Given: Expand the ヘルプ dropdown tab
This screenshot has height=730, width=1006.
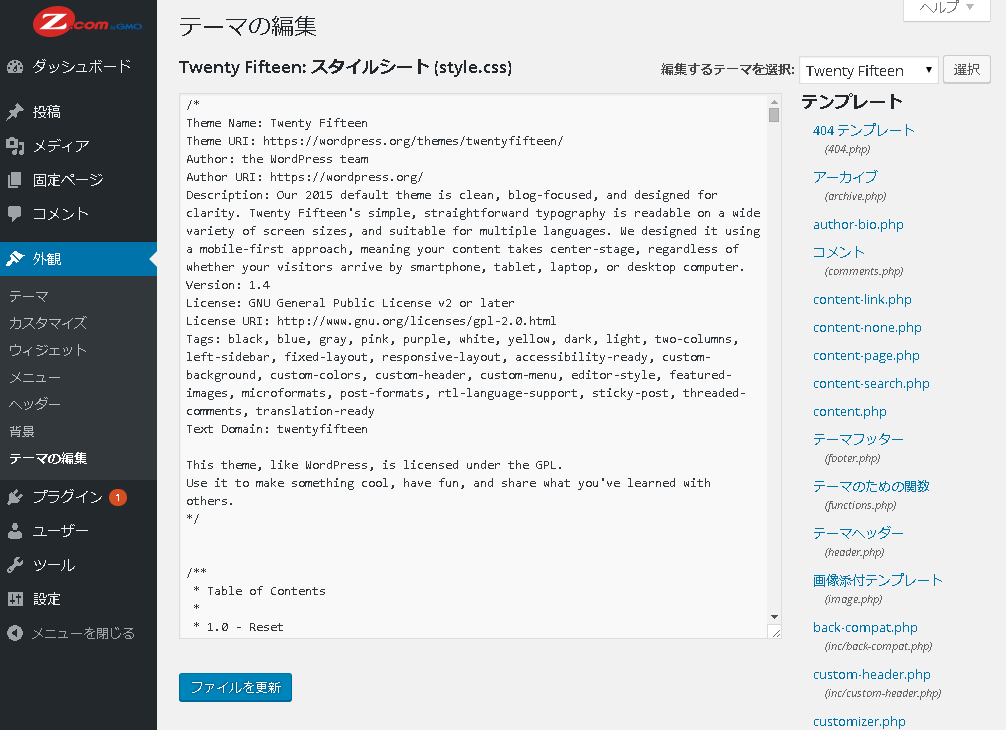Looking at the screenshot, I should [947, 8].
